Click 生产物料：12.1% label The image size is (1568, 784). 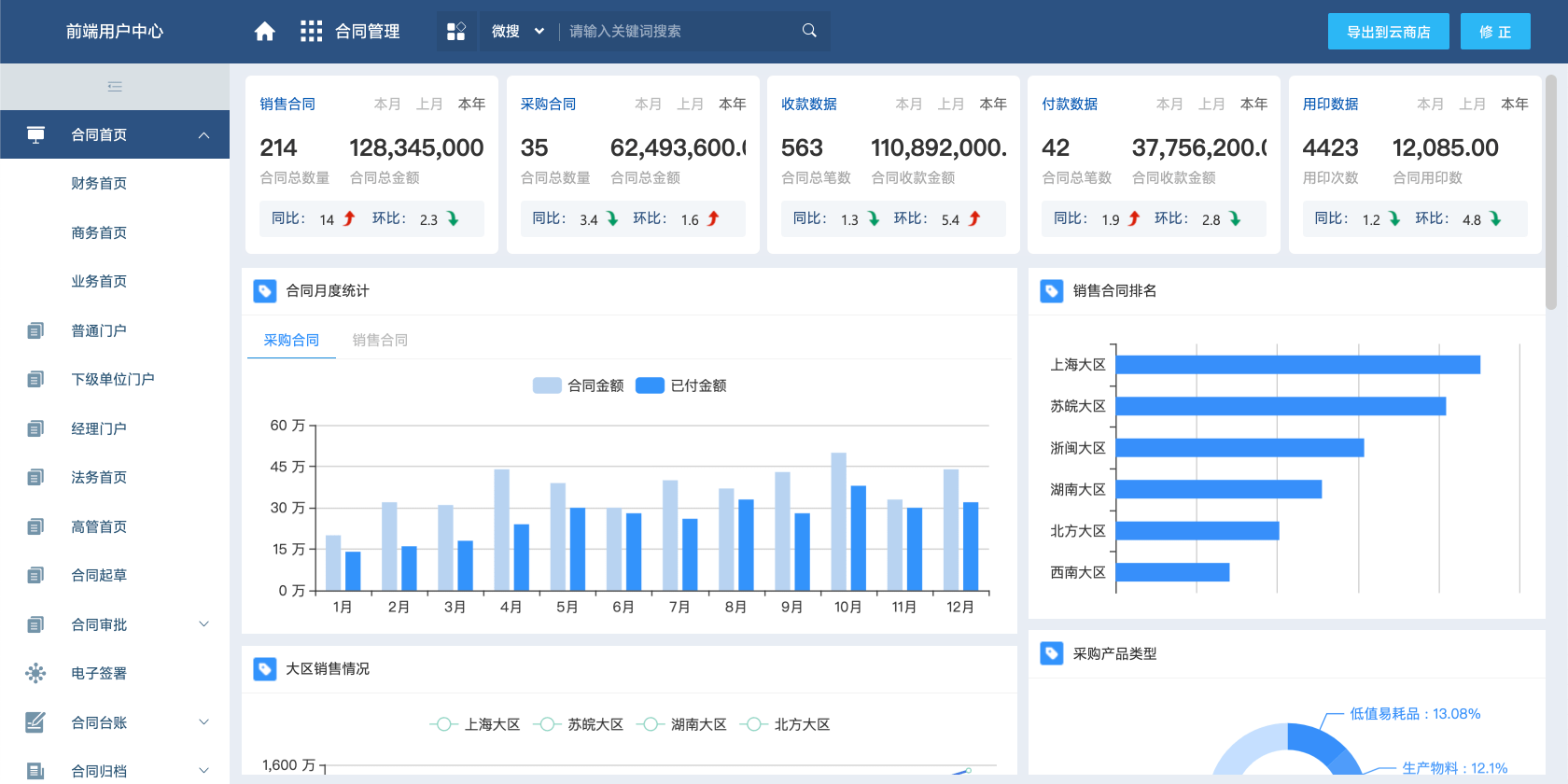pyautogui.click(x=1454, y=768)
